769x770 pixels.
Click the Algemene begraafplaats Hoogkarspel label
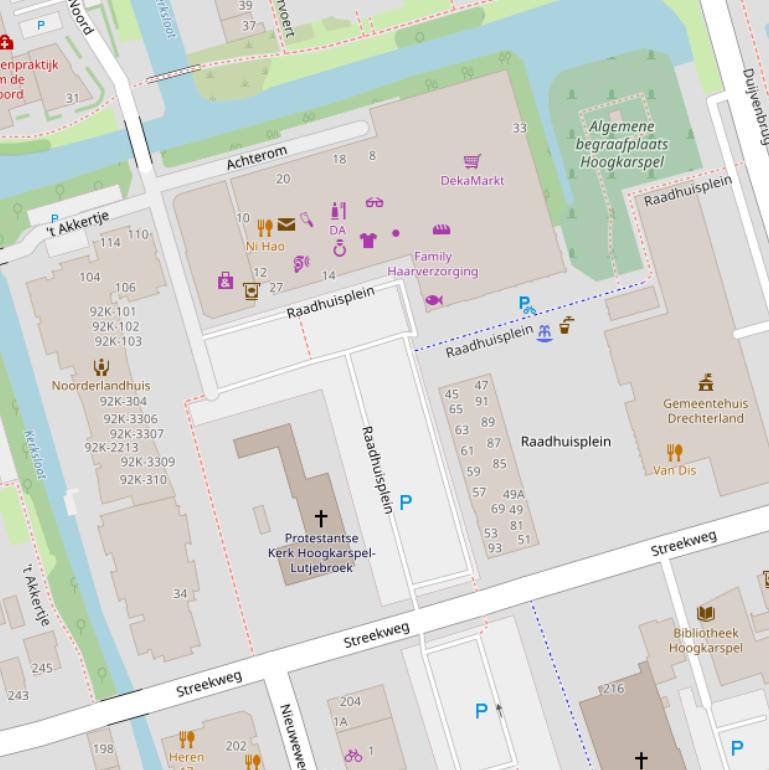pyautogui.click(x=621, y=143)
